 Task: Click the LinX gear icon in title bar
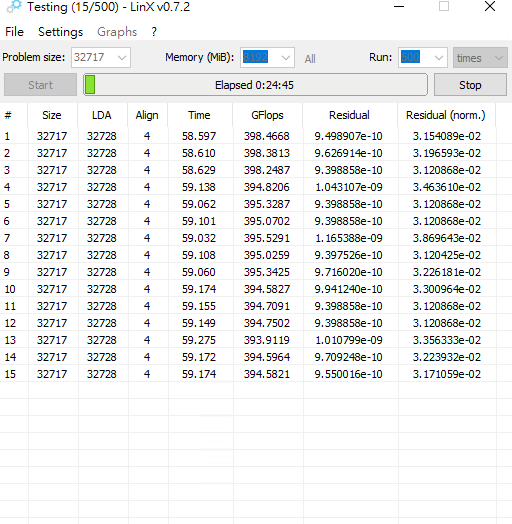14,7
